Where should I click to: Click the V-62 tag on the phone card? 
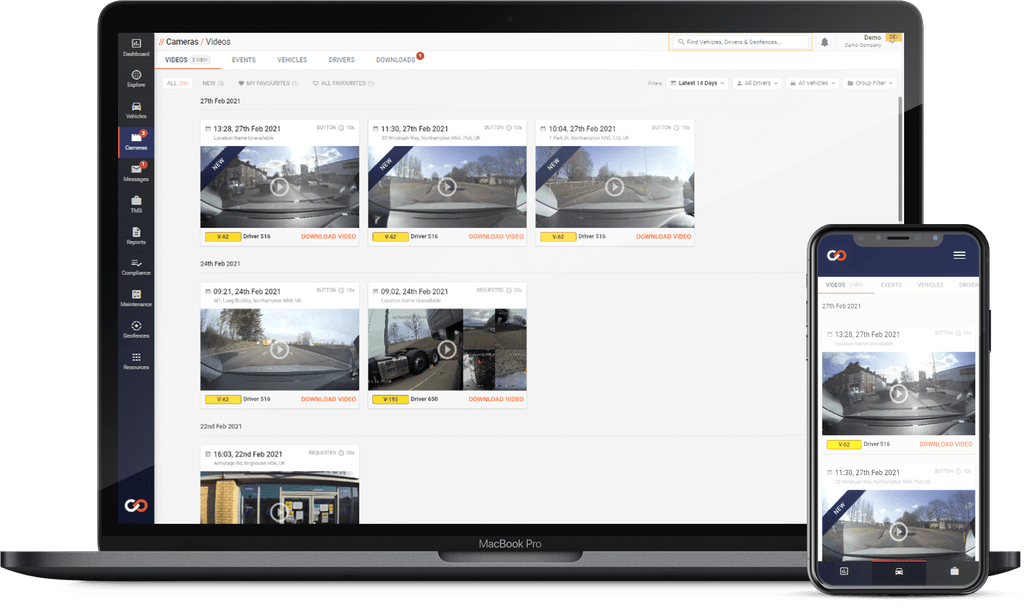pyautogui.click(x=844, y=444)
